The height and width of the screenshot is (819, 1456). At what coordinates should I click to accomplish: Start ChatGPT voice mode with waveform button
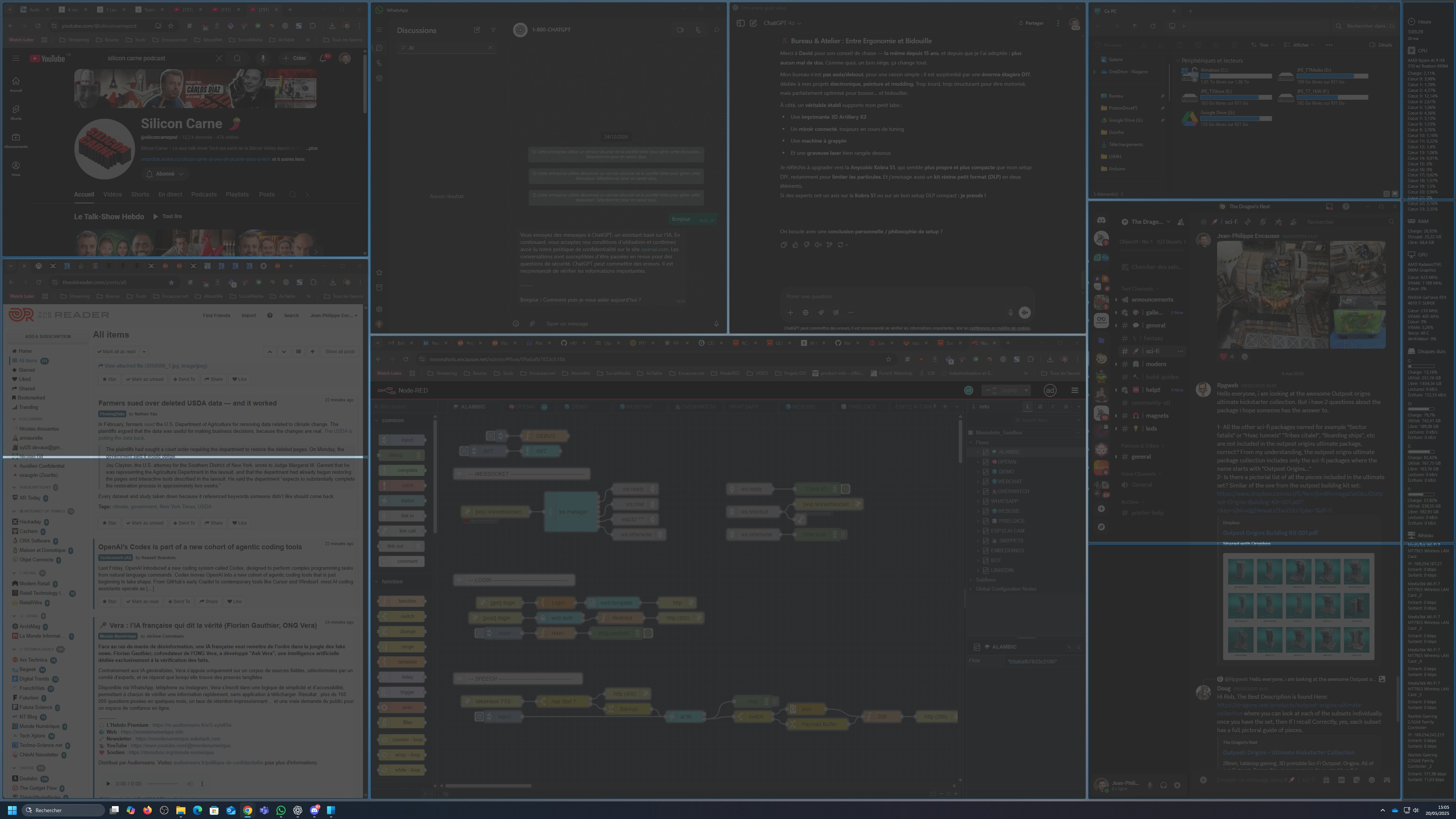[x=1024, y=313]
